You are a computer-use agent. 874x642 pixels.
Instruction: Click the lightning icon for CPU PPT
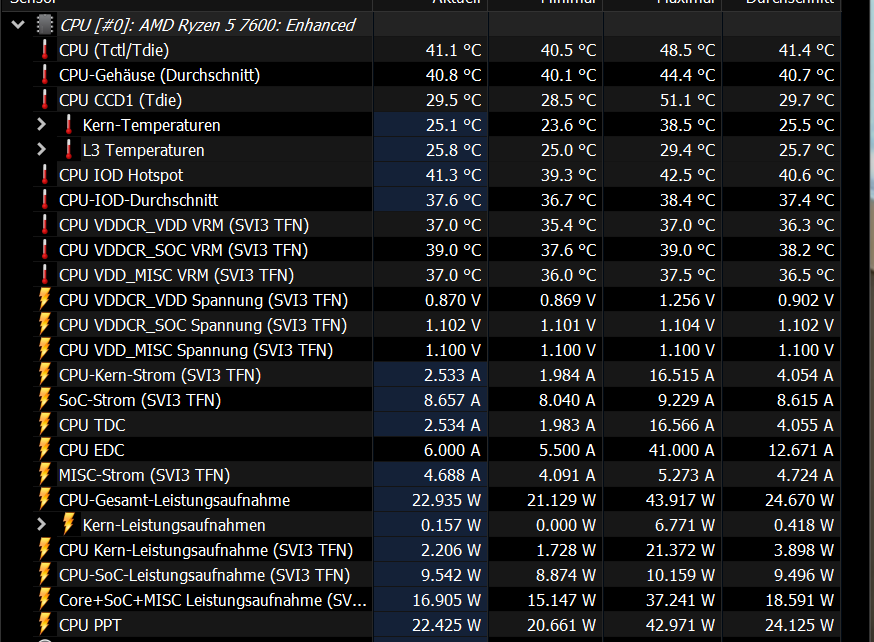click(45, 625)
